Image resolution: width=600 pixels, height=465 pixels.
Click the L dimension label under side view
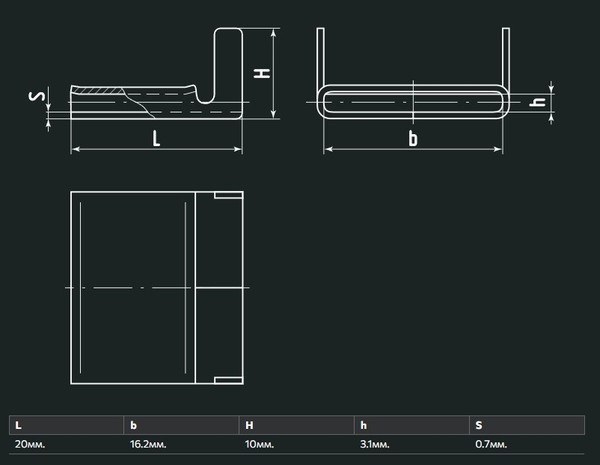point(155,139)
